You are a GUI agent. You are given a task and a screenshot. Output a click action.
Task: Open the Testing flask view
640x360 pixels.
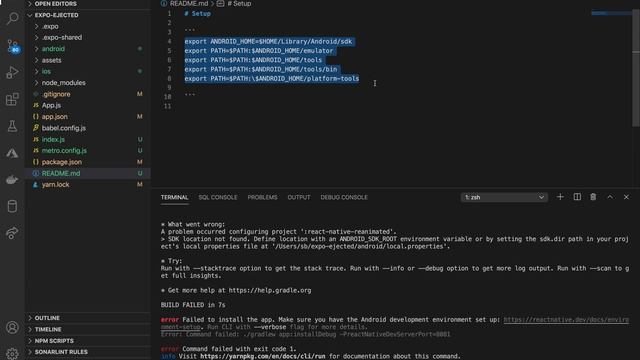pos(12,126)
